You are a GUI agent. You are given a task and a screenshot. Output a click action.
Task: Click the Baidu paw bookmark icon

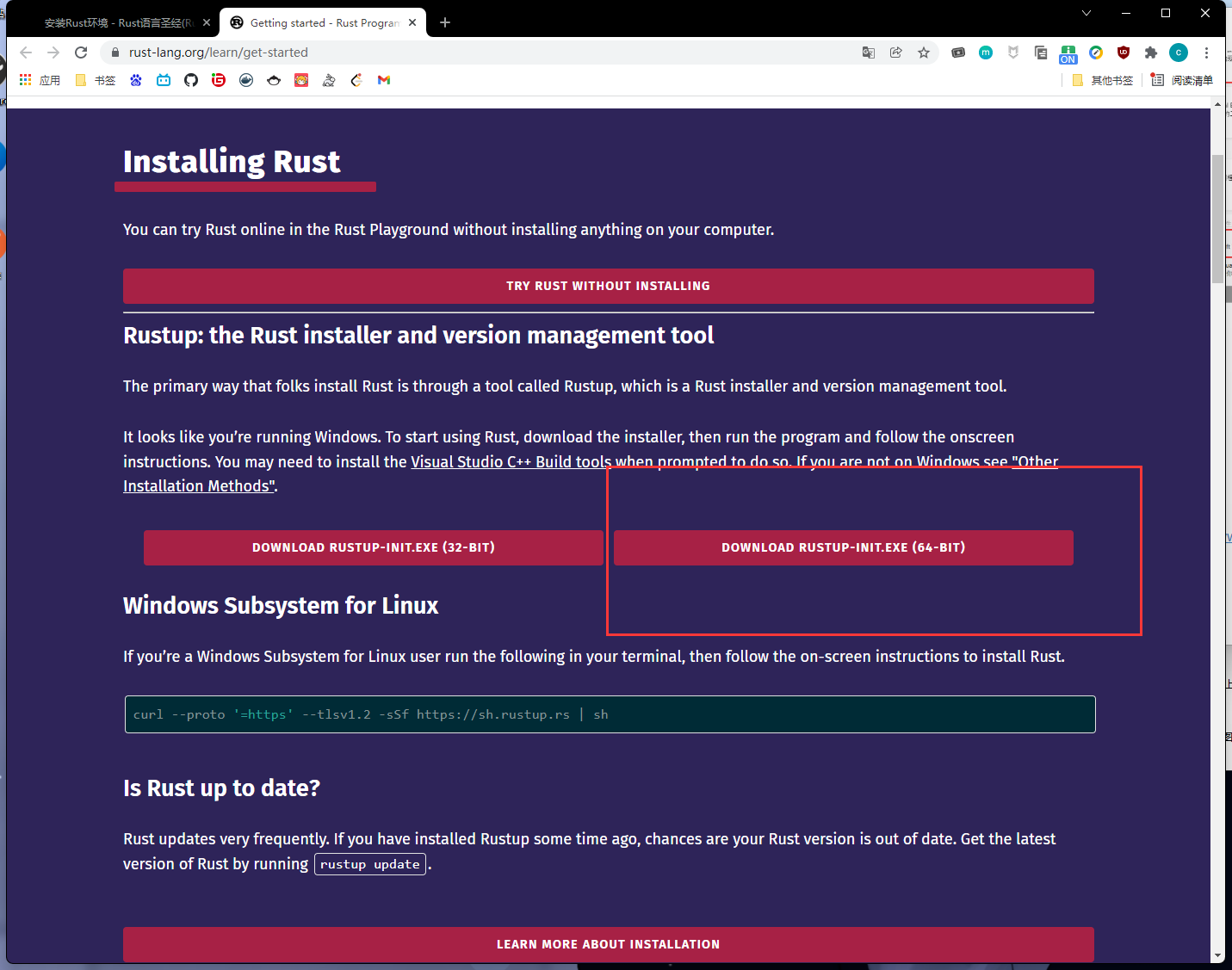pos(136,80)
